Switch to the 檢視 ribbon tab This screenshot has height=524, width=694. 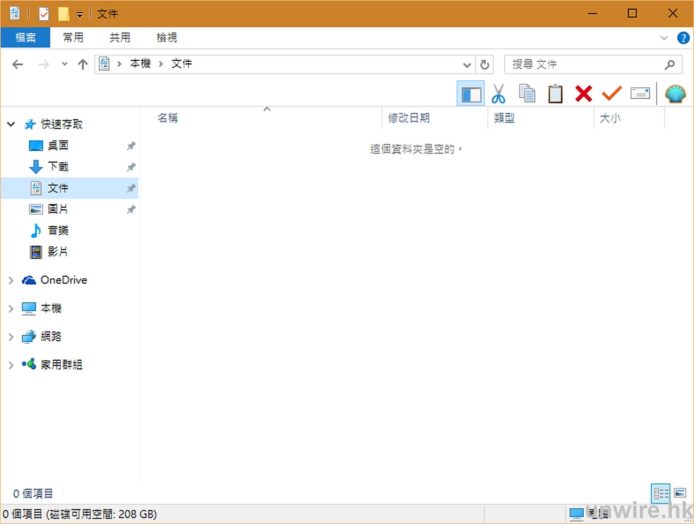(x=166, y=37)
